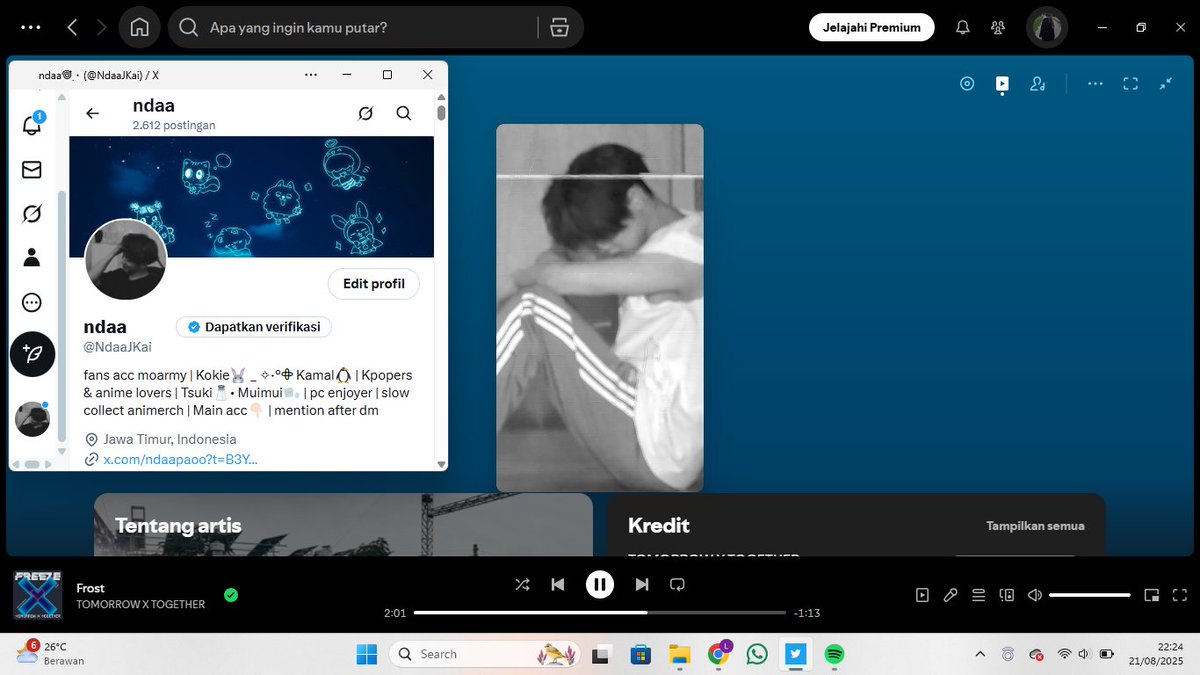Pause the current song
Screen dimensions: 1200x675
(600, 584)
